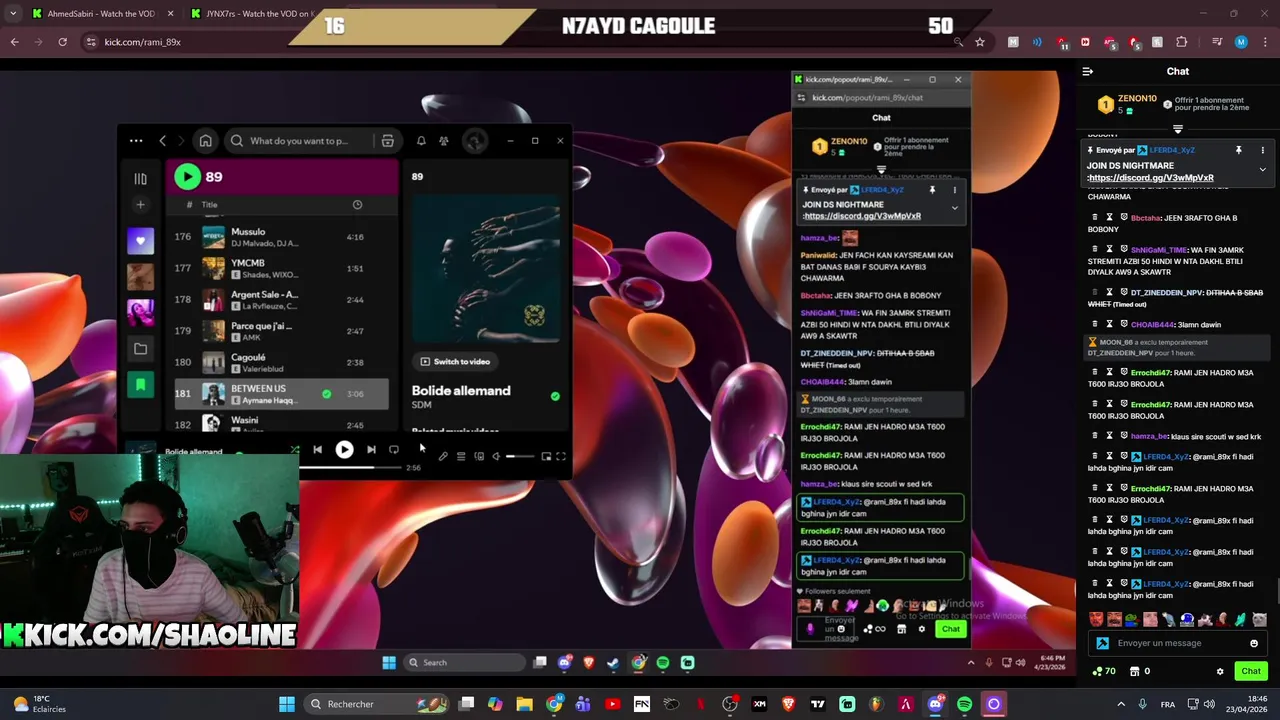Show hidden system tray icons chevron
This screenshot has width=1280, height=720.
[x=1121, y=704]
